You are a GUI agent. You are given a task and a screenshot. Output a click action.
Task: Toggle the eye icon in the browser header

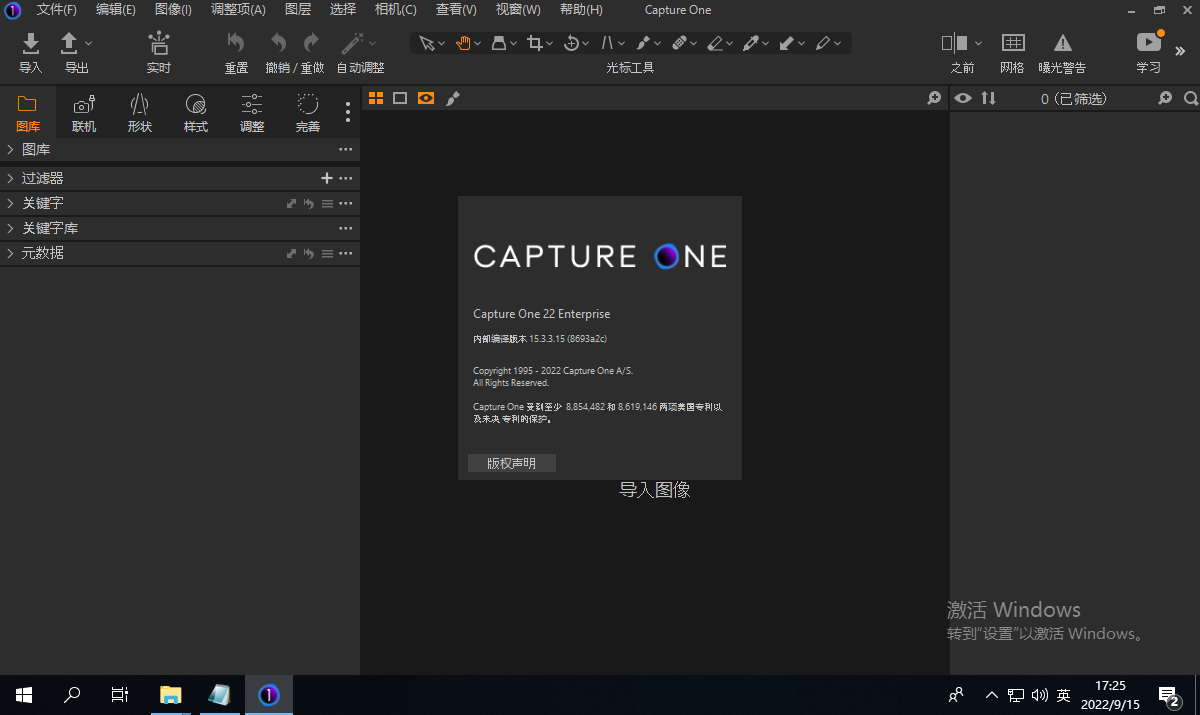tap(963, 98)
